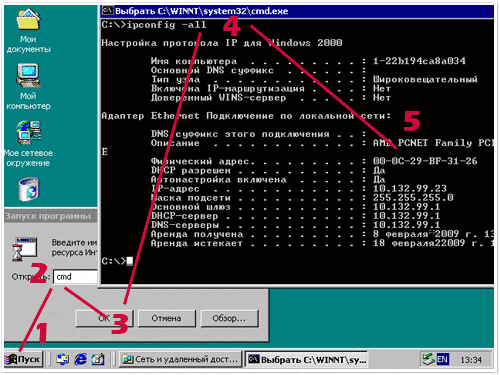This screenshot has height=375, width=500.
Task: Click the Пуск start button
Action: tap(23, 359)
